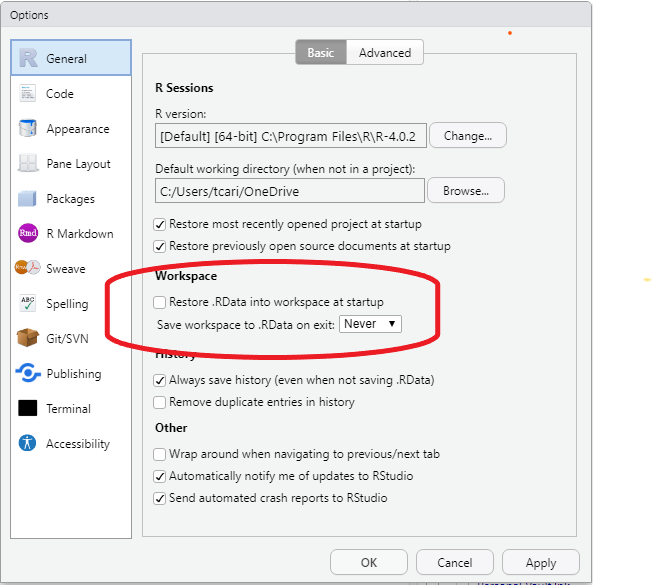Screen dimensions: 654x585
Task: Open the Accessibility options icon
Action: (x=28, y=444)
